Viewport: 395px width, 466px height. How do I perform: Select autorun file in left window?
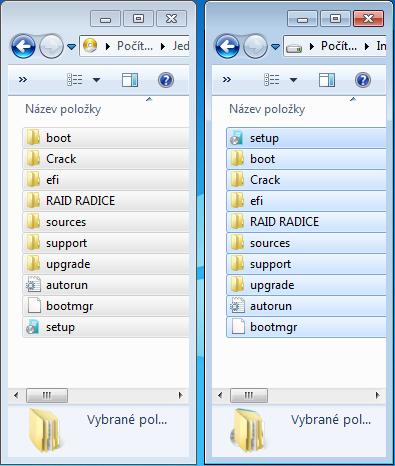click(106, 285)
